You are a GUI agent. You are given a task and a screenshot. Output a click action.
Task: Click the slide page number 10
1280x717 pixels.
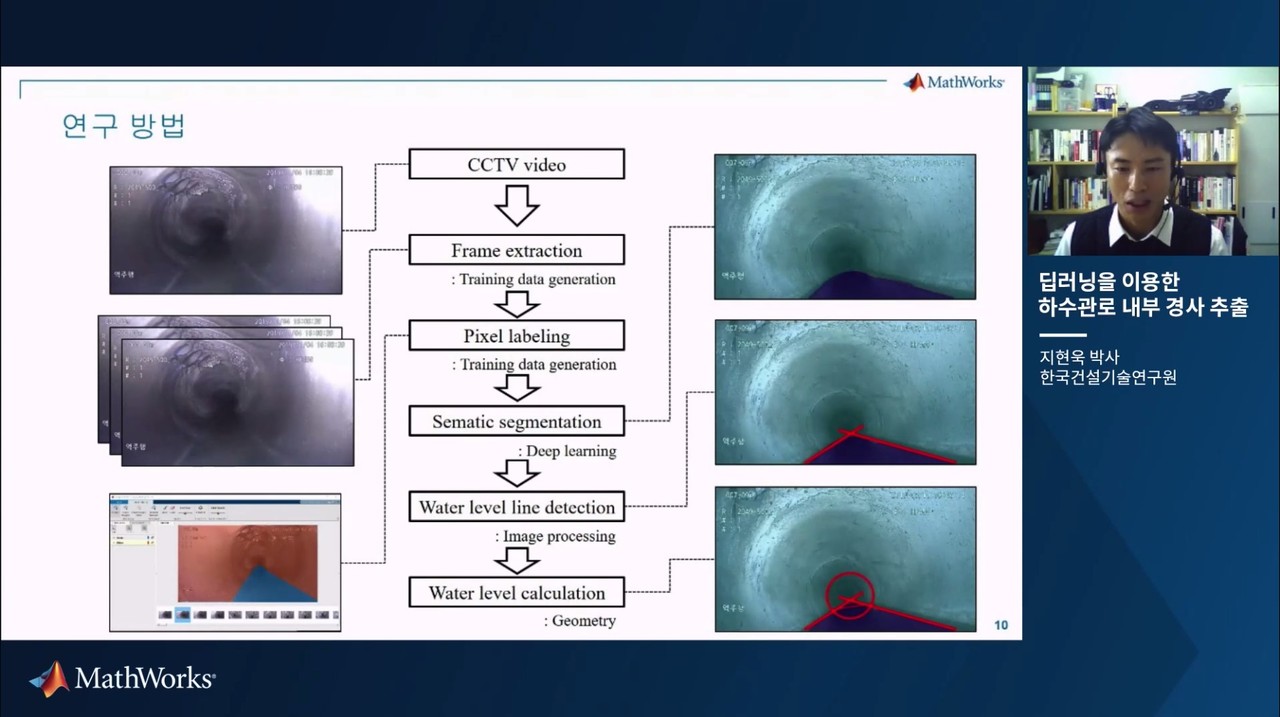tap(1001, 626)
